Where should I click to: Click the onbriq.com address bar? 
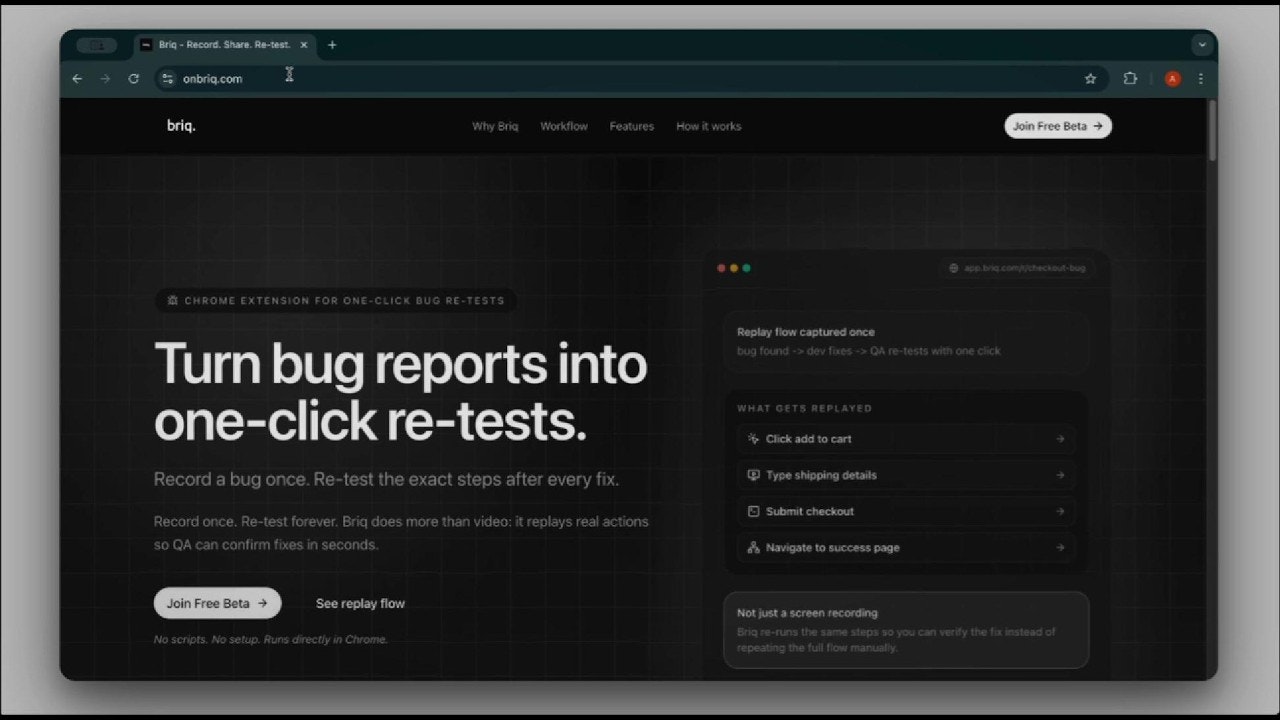click(x=630, y=79)
